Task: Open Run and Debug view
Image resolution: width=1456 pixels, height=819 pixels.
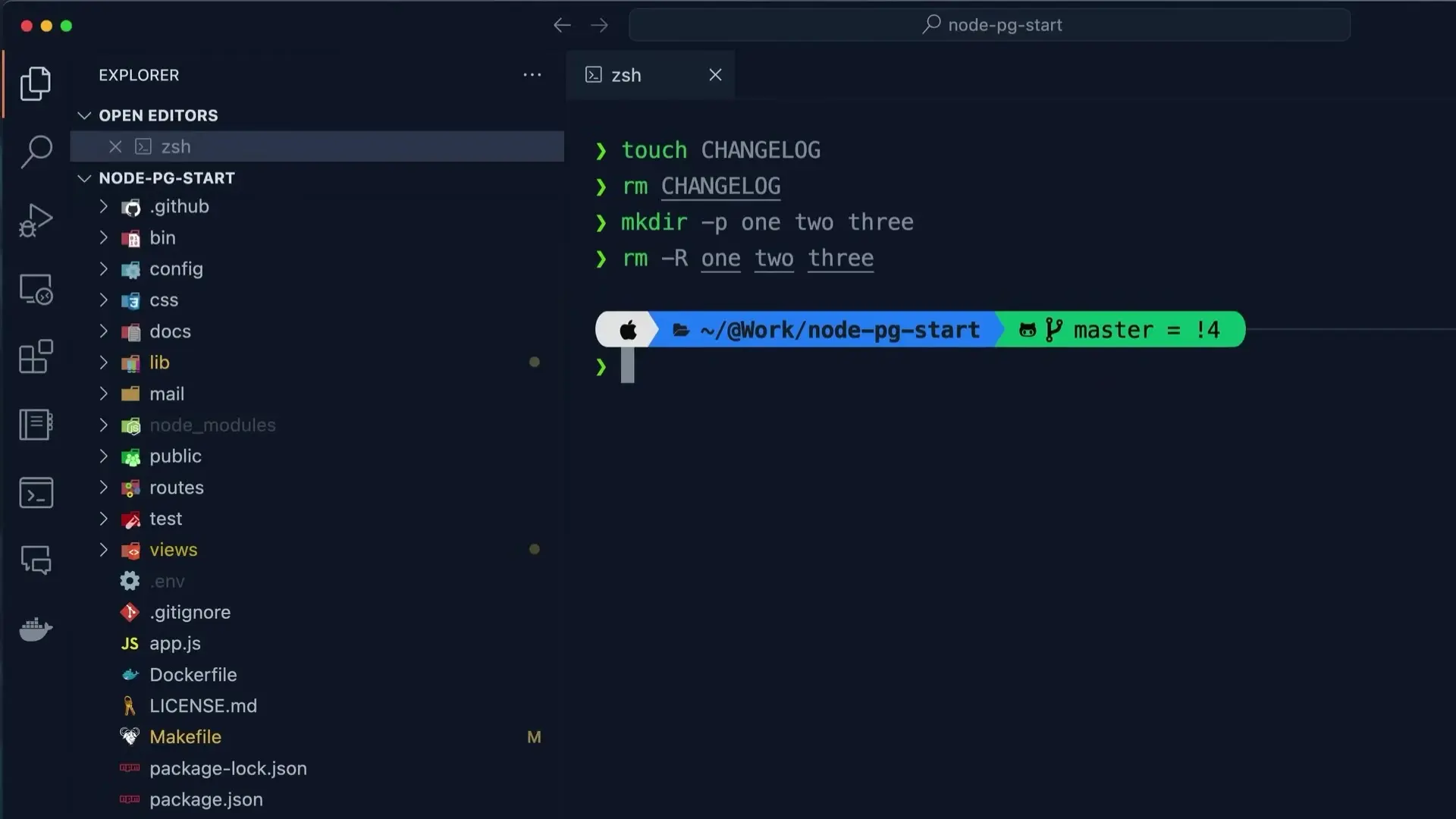Action: click(x=36, y=220)
